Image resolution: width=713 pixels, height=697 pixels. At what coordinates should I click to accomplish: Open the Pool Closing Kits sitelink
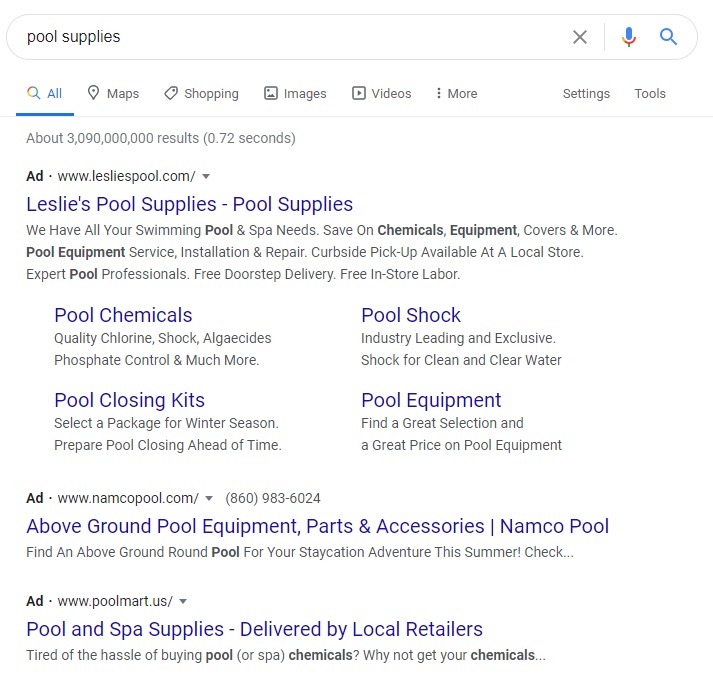pyautogui.click(x=130, y=400)
